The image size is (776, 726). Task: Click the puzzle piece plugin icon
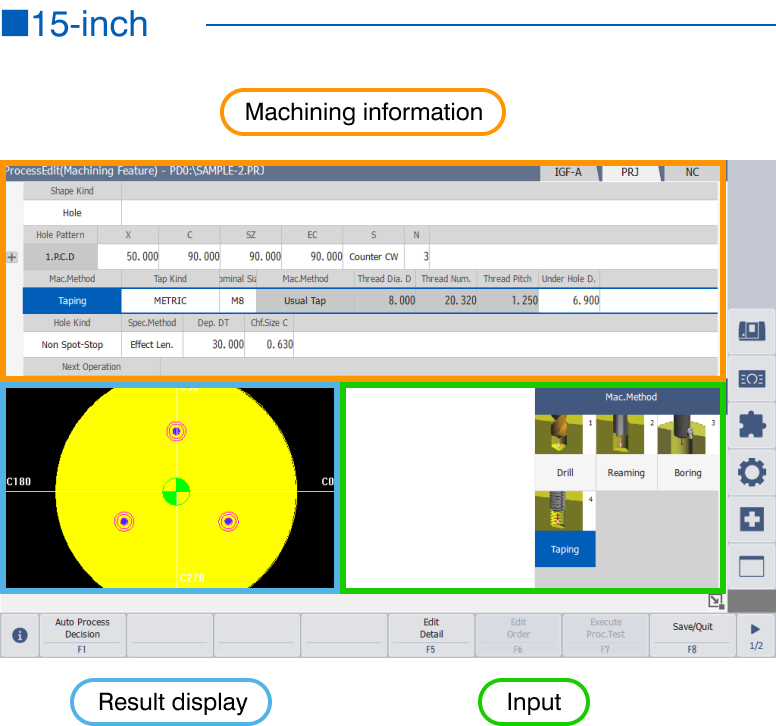click(751, 425)
